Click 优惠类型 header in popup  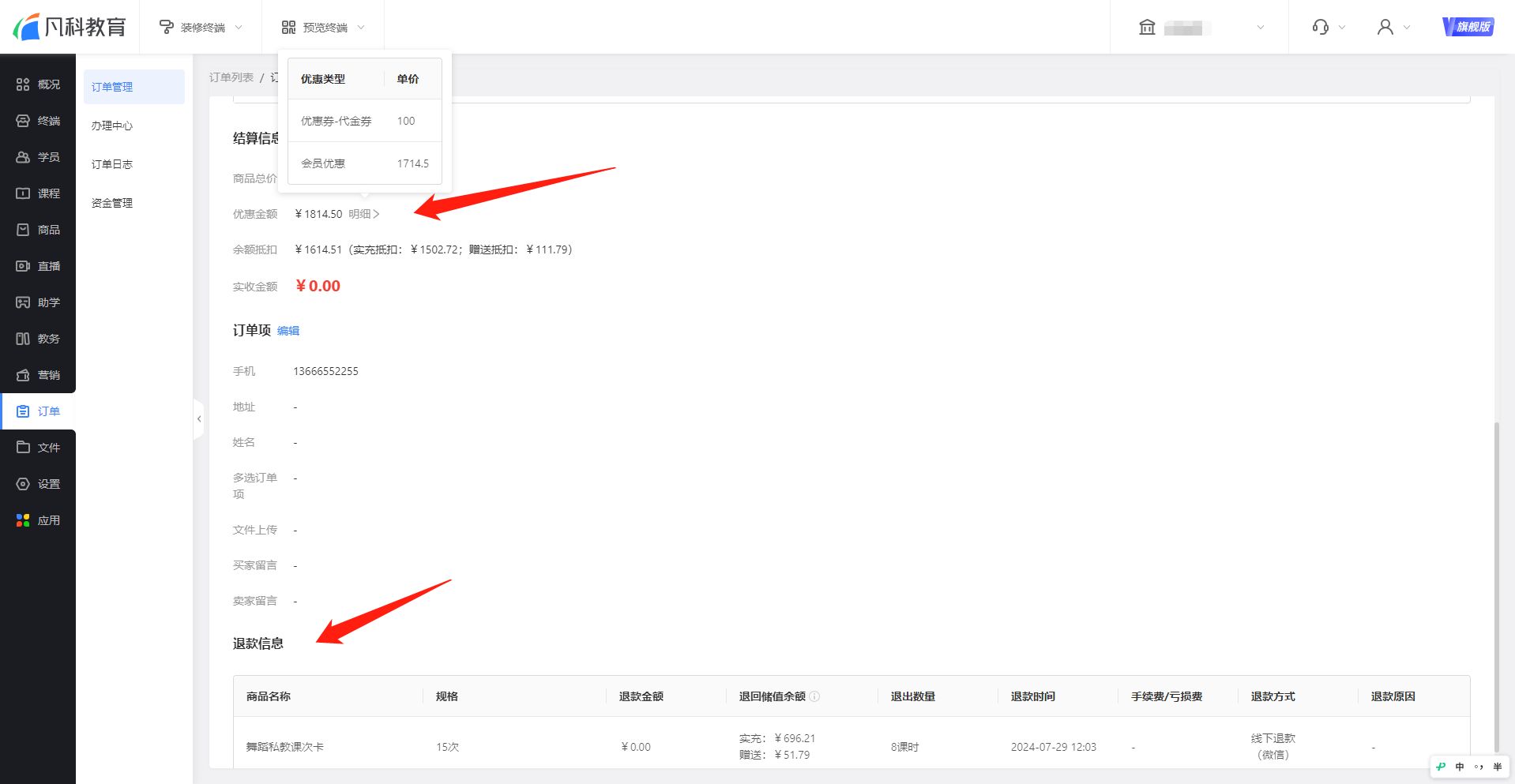pos(323,79)
